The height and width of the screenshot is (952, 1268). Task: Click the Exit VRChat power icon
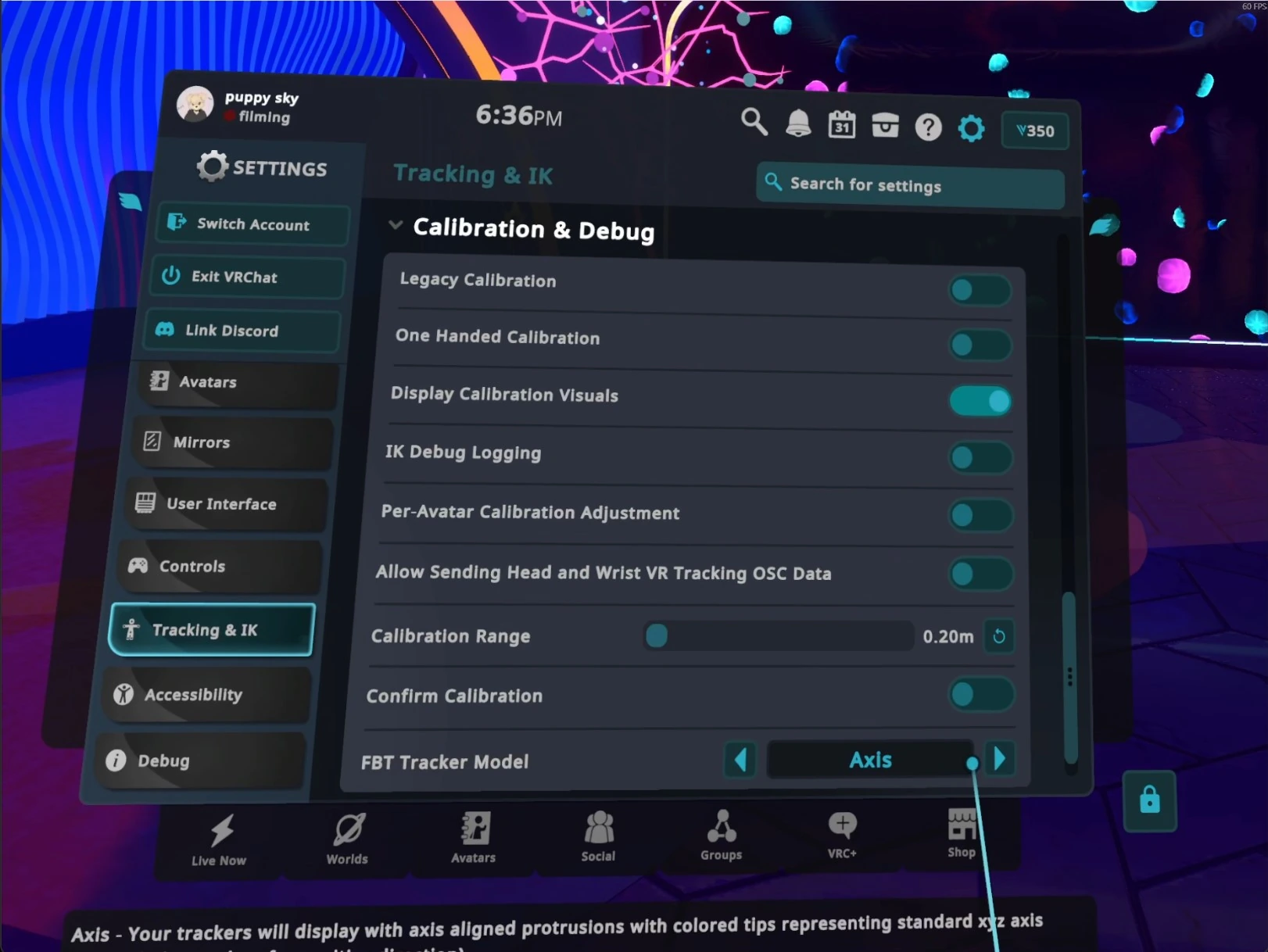(171, 275)
